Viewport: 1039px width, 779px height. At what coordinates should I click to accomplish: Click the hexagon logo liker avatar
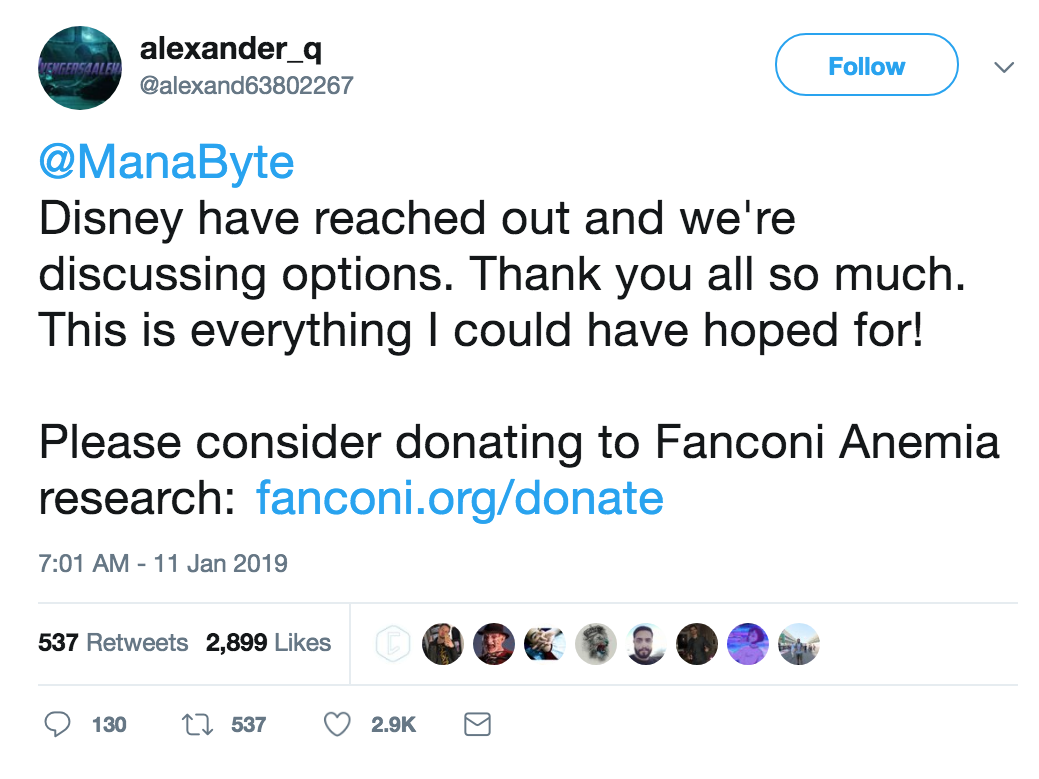393,644
